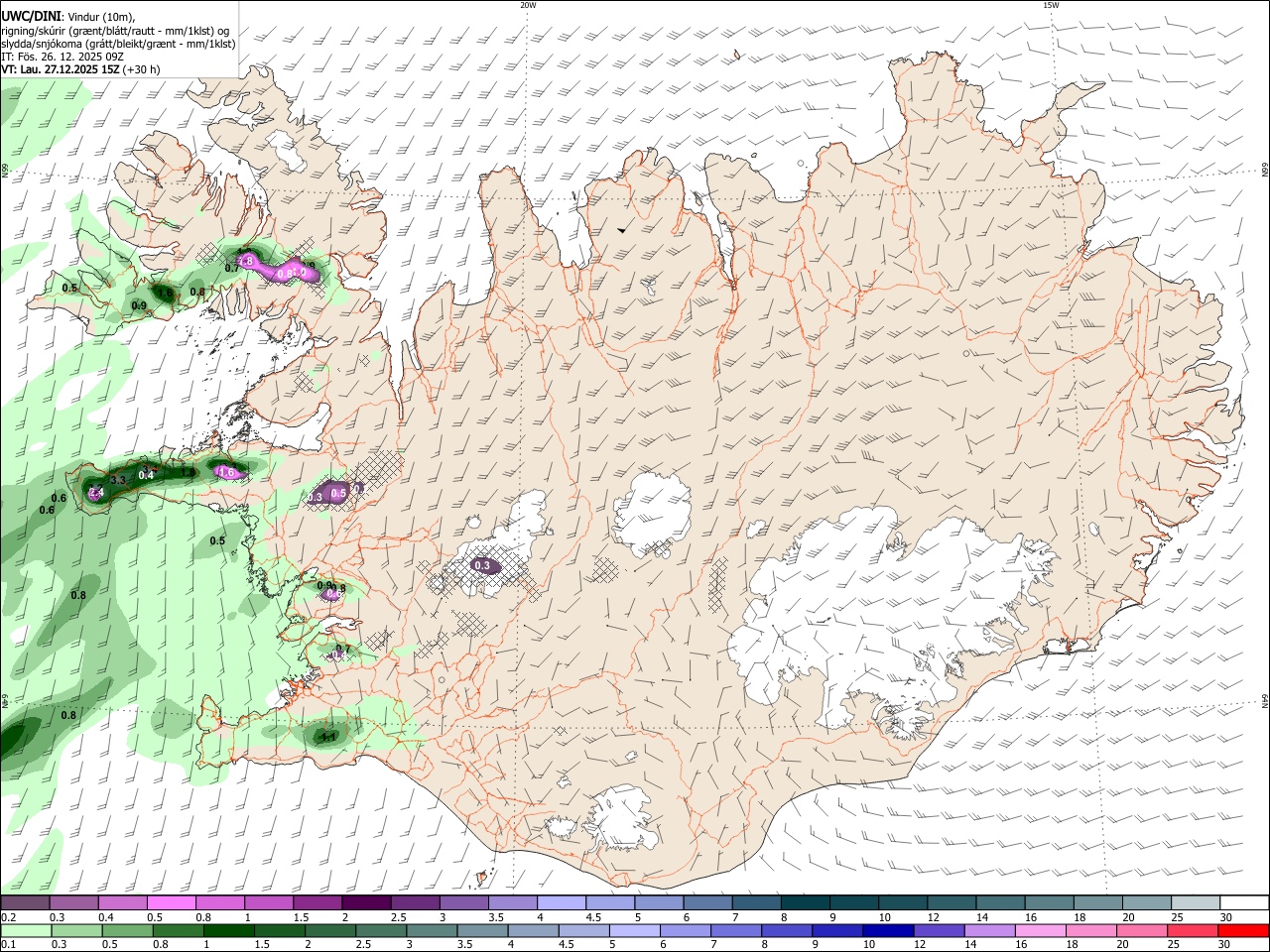
Task: Pick the darkest purple 2 swatch in top legend
Action: pyautogui.click(x=366, y=903)
